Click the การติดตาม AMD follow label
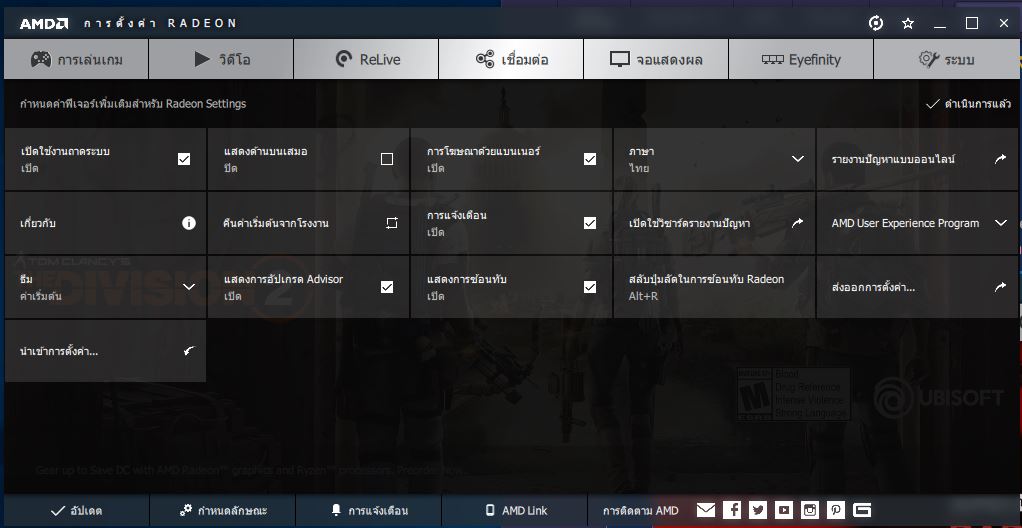The image size is (1022, 528). (640, 510)
